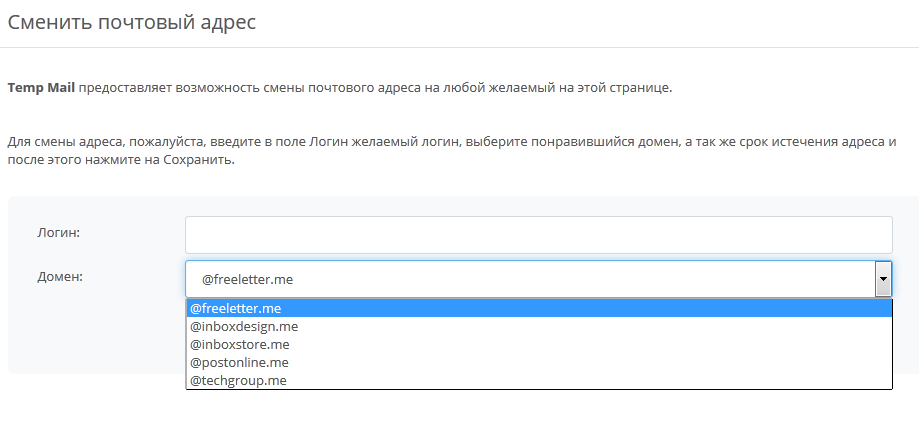
Task: Click the heading "Сменить почтовый адрес"
Action: point(132,23)
